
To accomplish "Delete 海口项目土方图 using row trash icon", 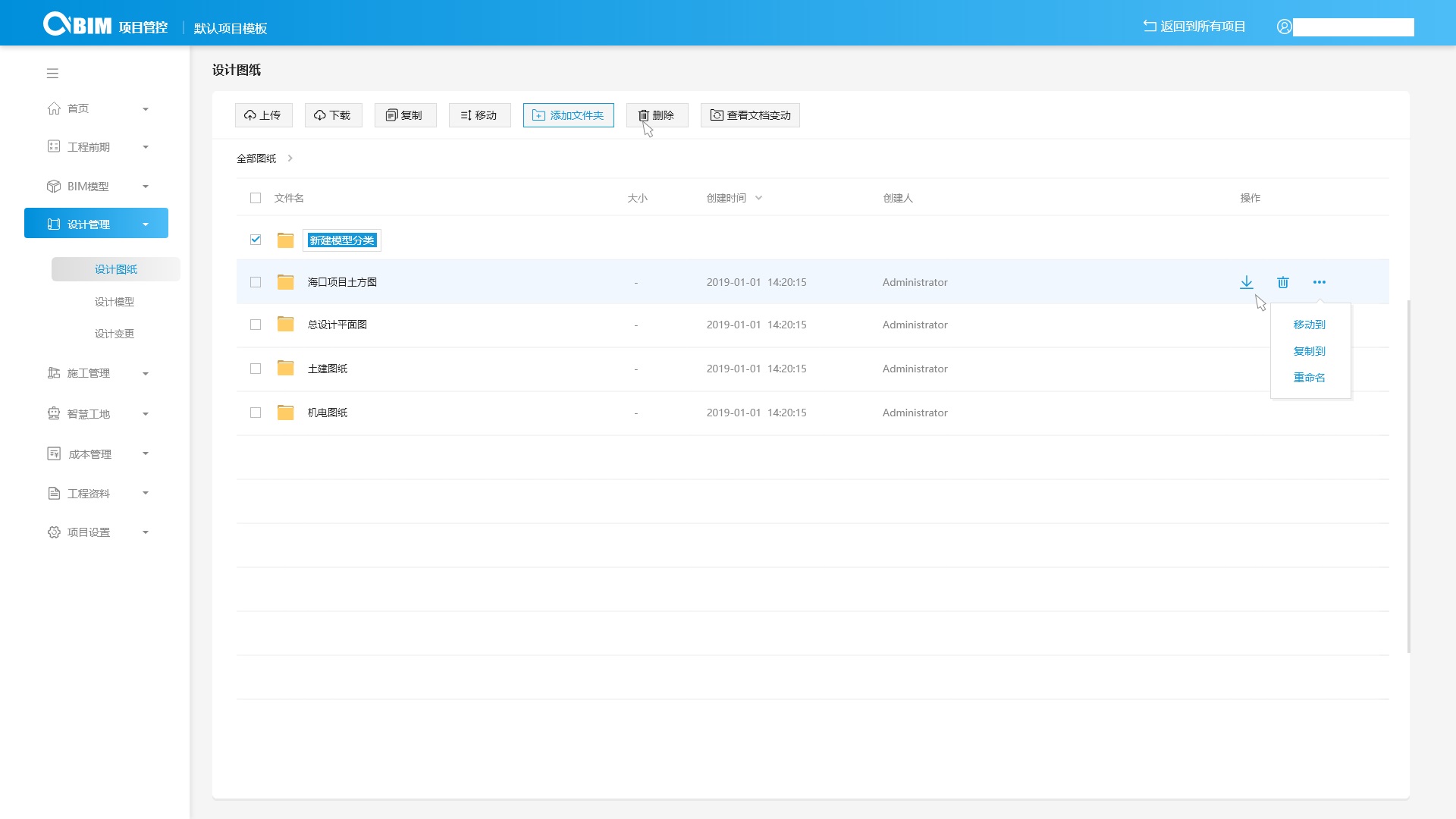I will click(x=1282, y=282).
